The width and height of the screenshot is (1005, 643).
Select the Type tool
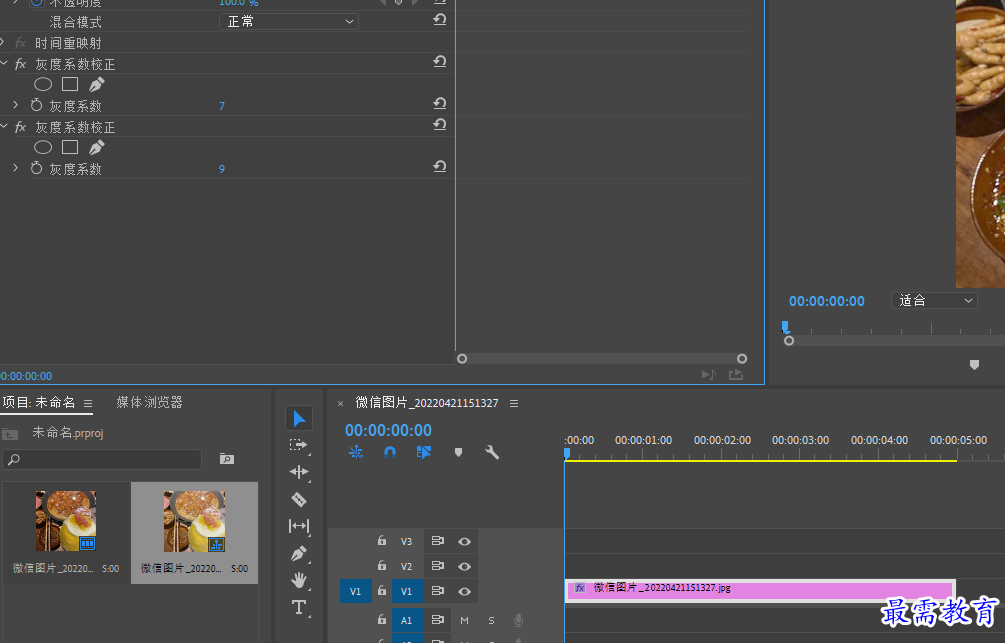coord(299,607)
